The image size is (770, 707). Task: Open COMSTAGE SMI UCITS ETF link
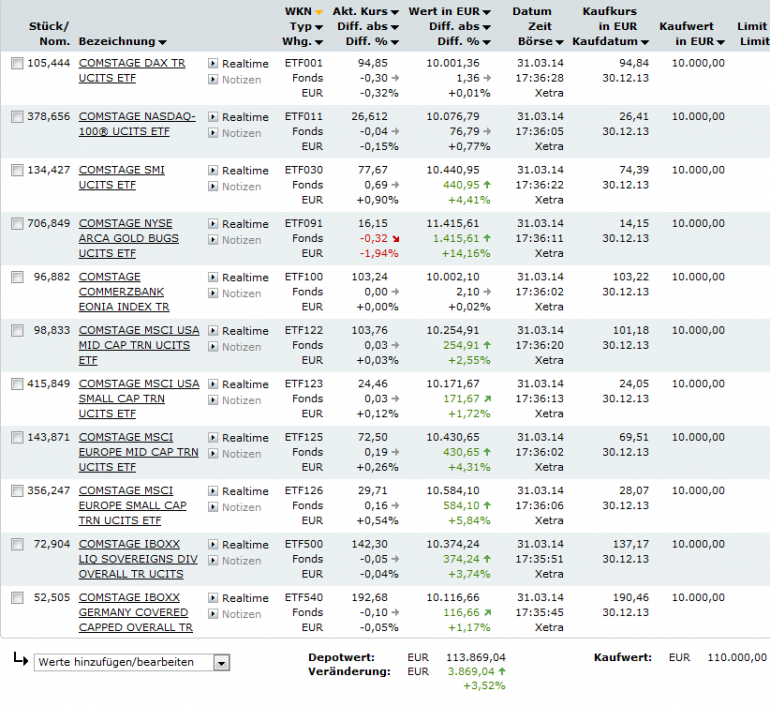coord(121,178)
